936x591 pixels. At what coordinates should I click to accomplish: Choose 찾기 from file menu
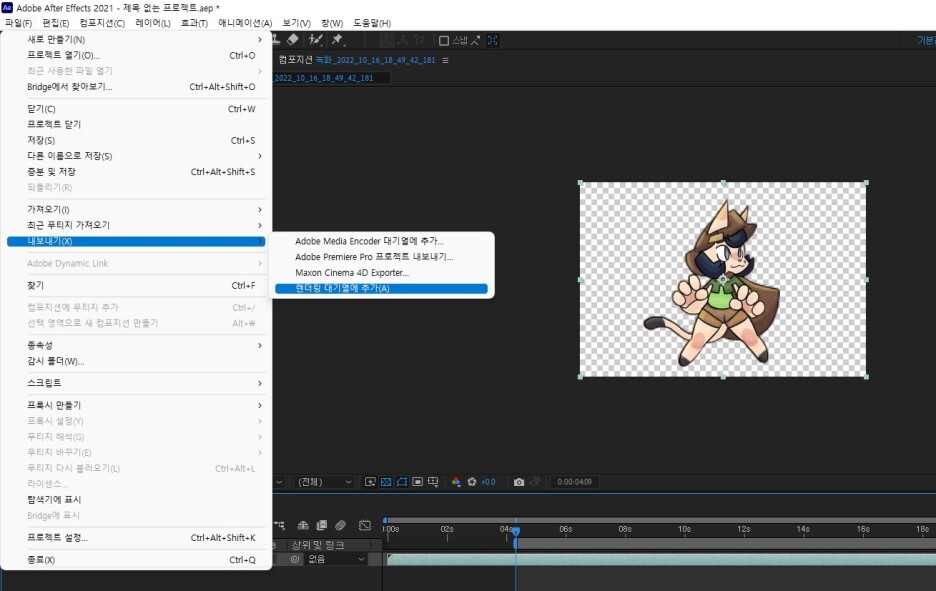pos(136,285)
